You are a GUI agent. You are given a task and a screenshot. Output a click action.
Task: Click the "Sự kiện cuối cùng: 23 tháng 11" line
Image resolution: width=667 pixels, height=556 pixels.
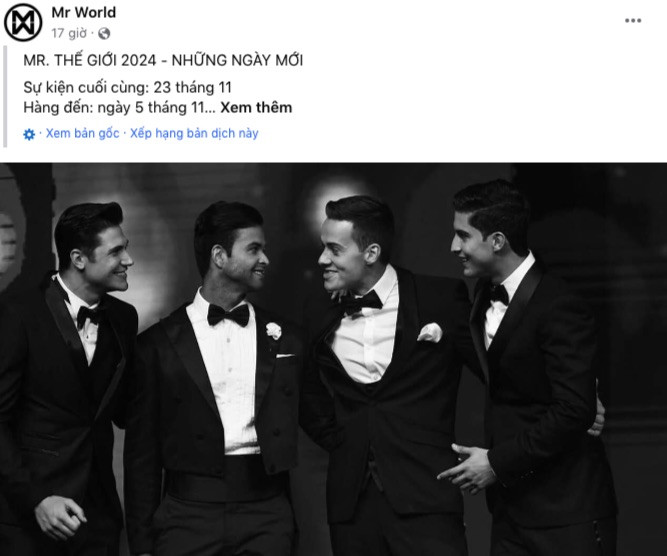[128, 87]
